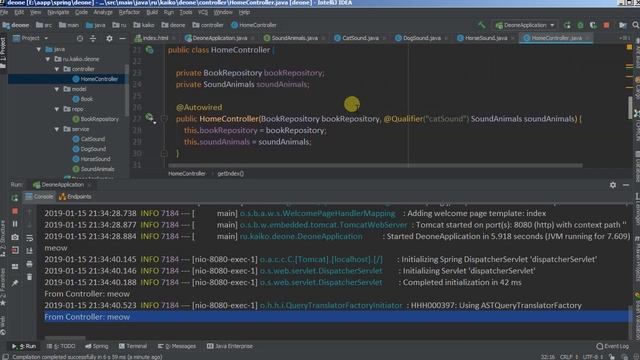Hide the Project panel with minimize icon
This screenshot has width=640, height=360.
[x=122, y=38]
